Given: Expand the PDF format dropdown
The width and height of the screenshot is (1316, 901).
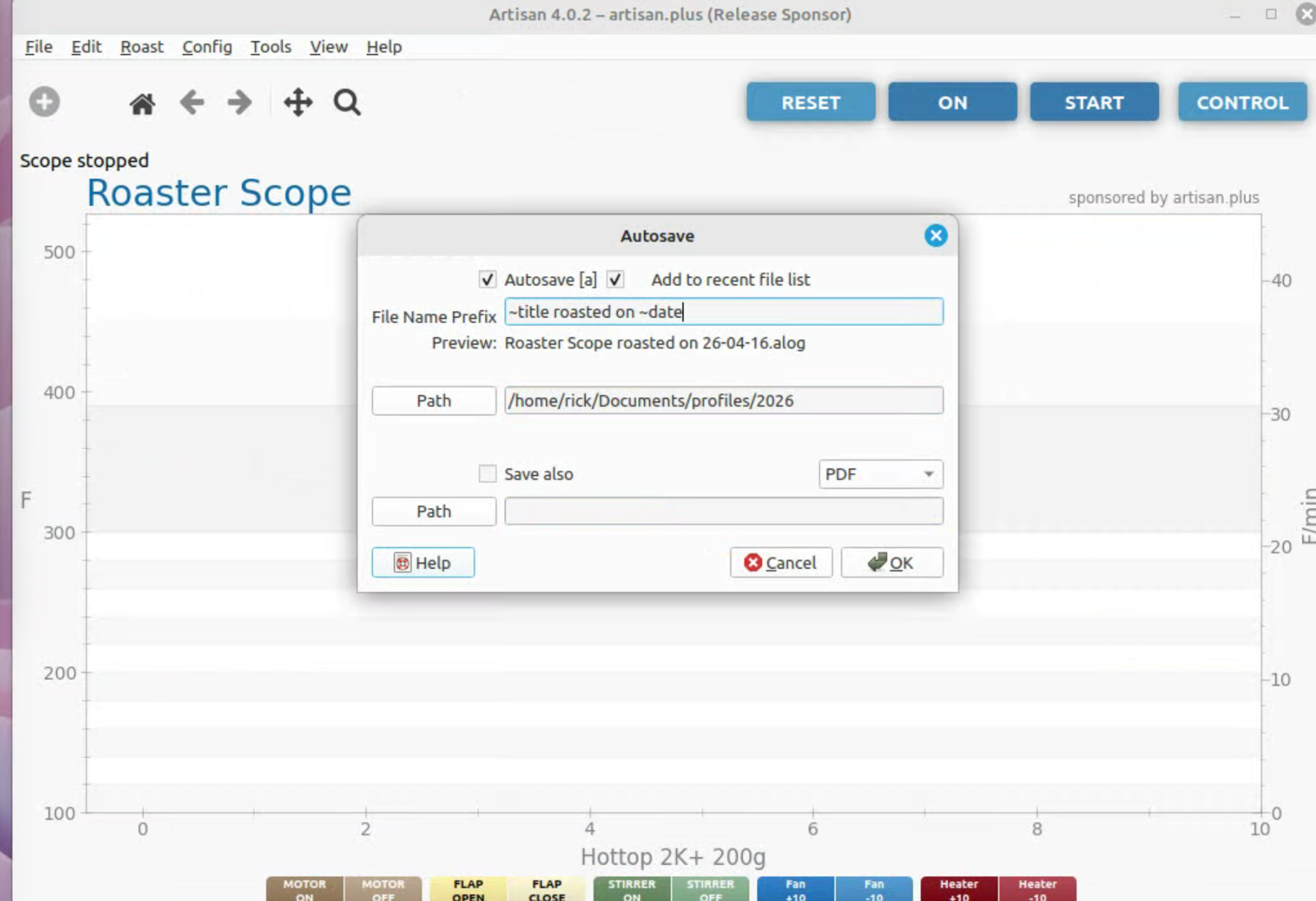Looking at the screenshot, I should click(880, 474).
